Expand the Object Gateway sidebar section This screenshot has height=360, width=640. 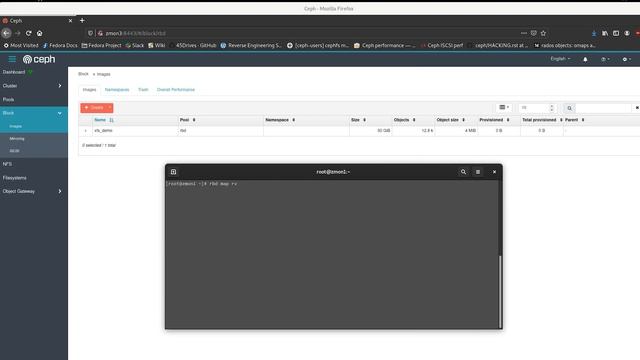pyautogui.click(x=33, y=191)
